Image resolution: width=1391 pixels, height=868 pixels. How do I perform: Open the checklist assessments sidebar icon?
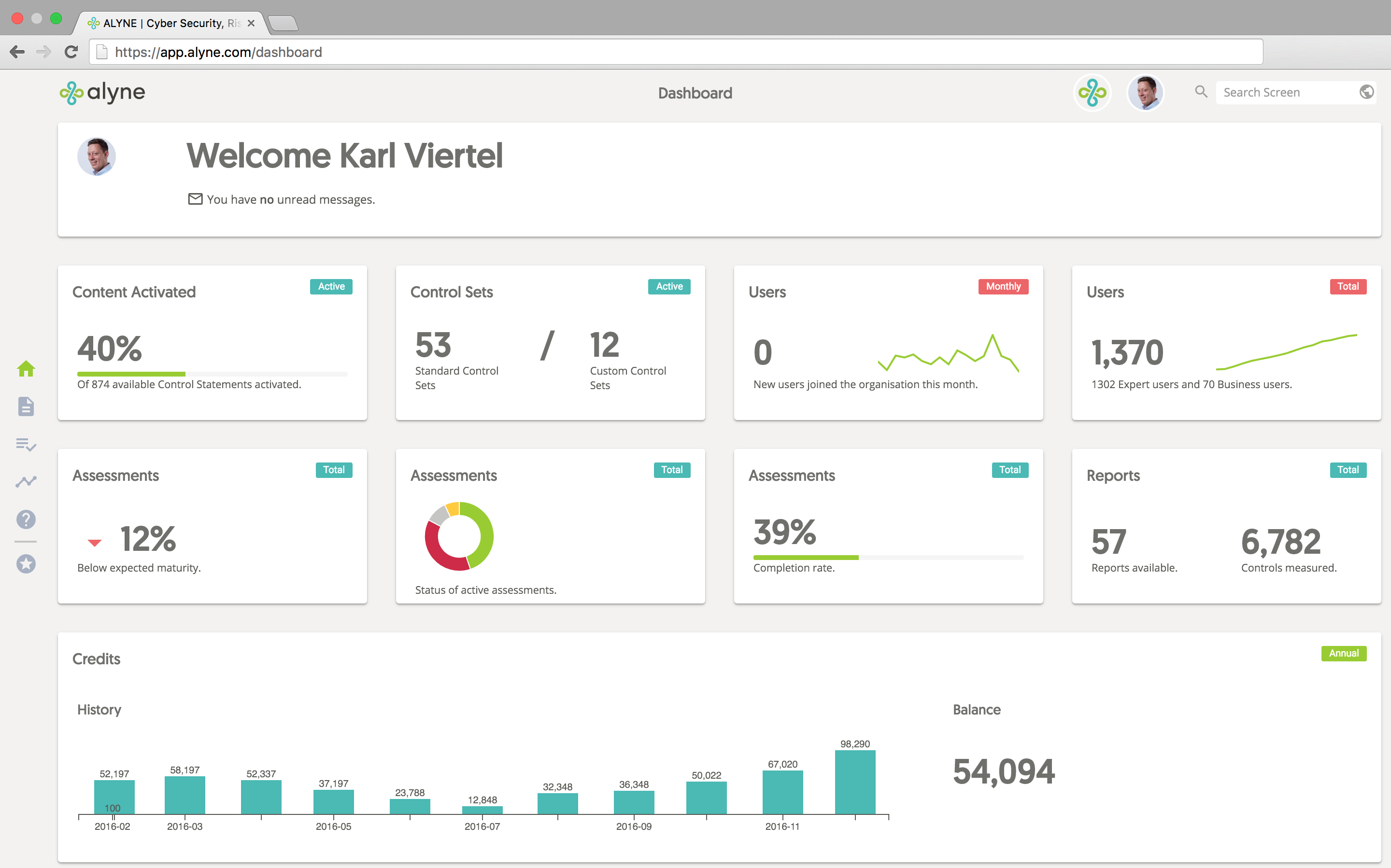[26, 444]
